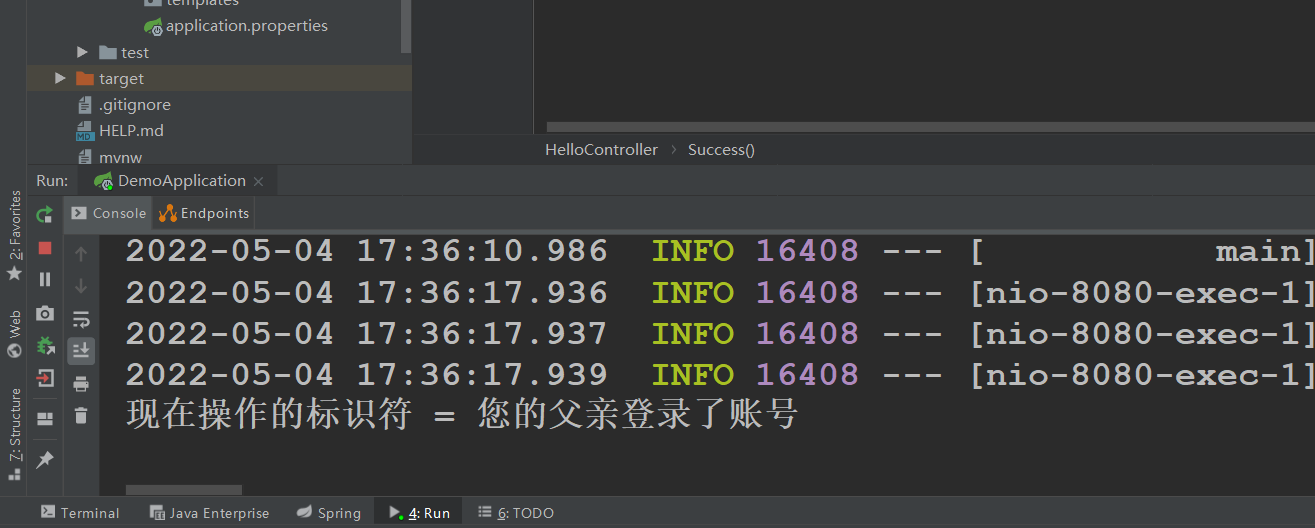Select the mvnw file
This screenshot has width=1315, height=528.
point(109,157)
